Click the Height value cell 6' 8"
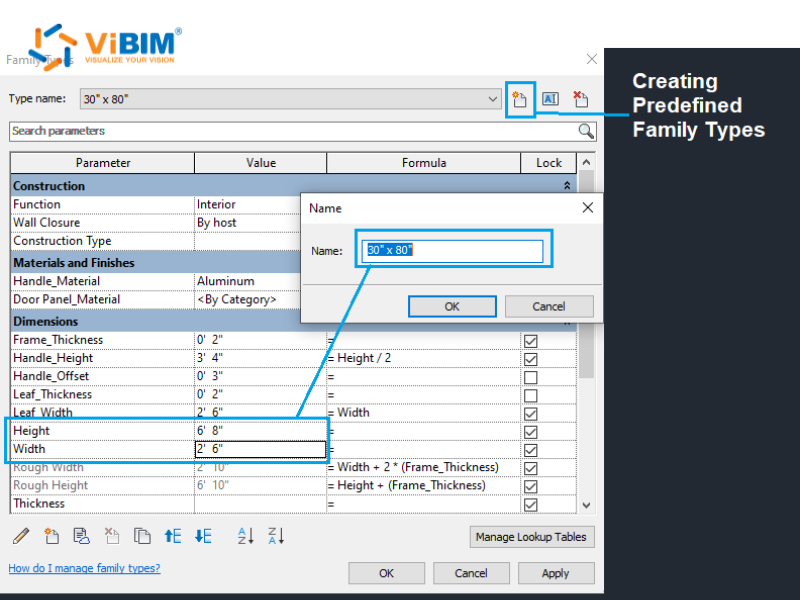This screenshot has height=600, width=800. tap(260, 431)
